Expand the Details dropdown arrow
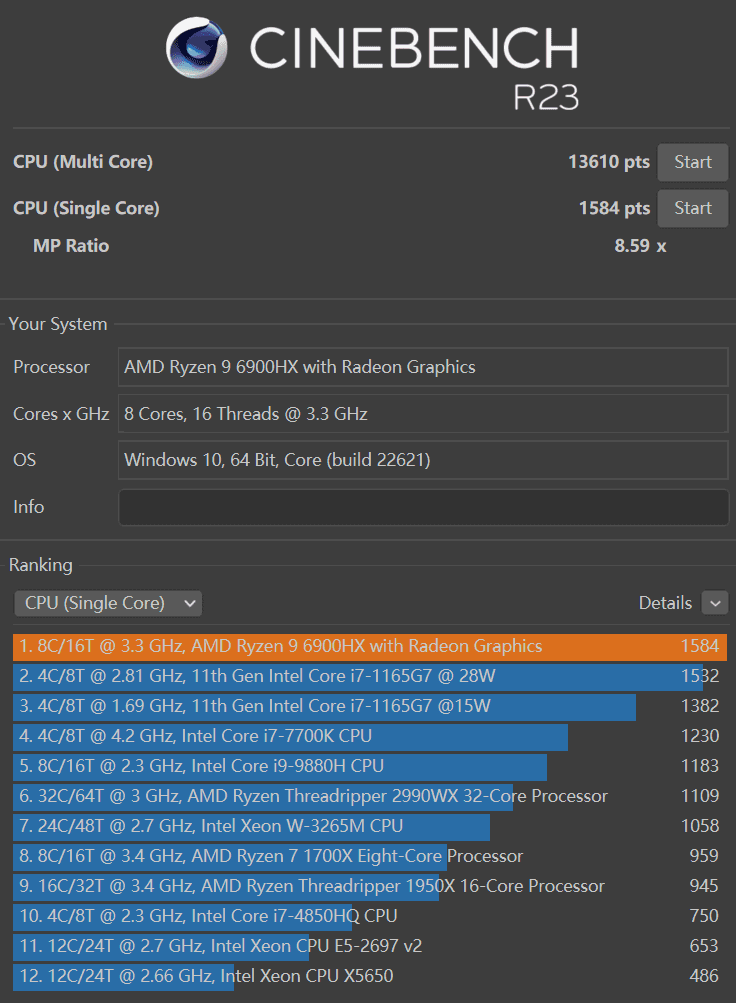The width and height of the screenshot is (736, 1003). click(714, 603)
